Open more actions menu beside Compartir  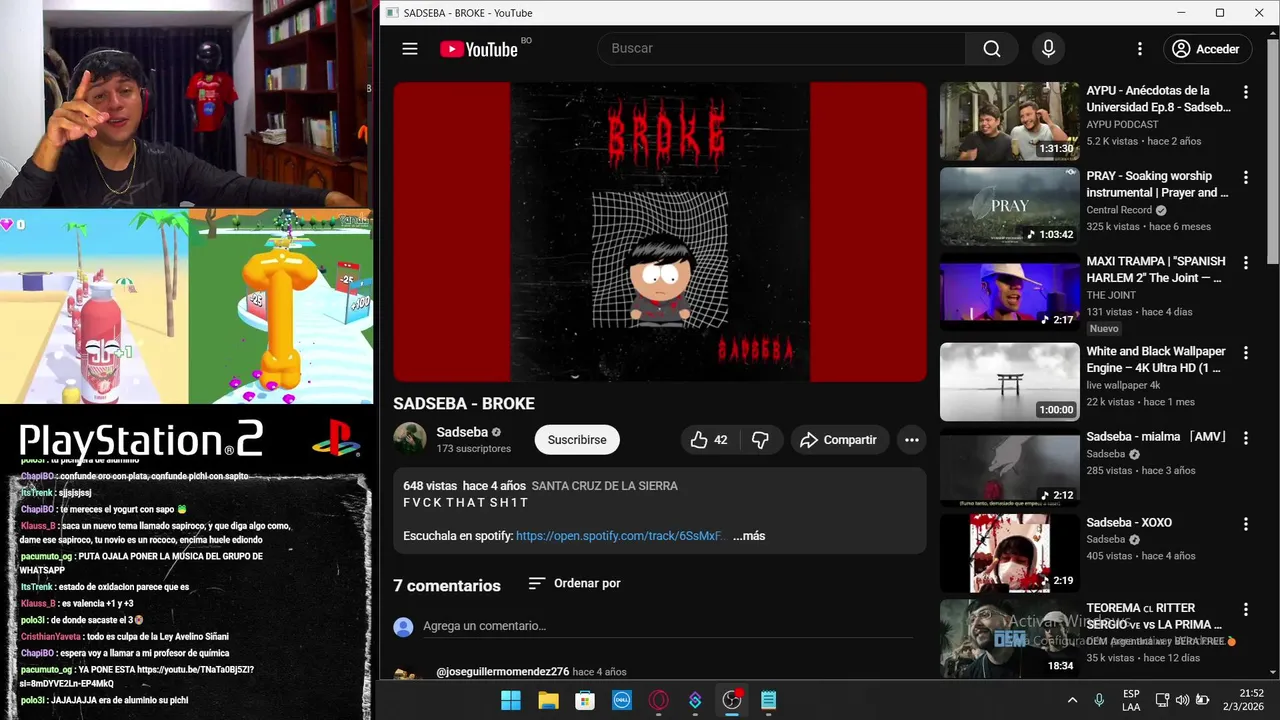click(x=911, y=440)
